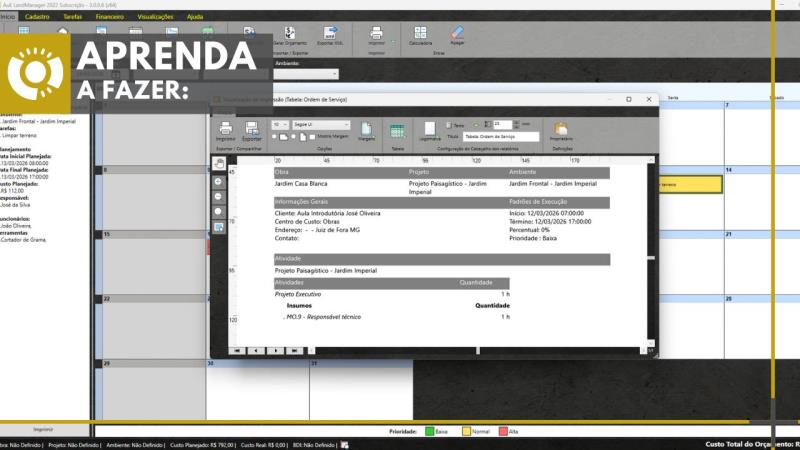Open the Financeiro menu tab

[x=110, y=17]
